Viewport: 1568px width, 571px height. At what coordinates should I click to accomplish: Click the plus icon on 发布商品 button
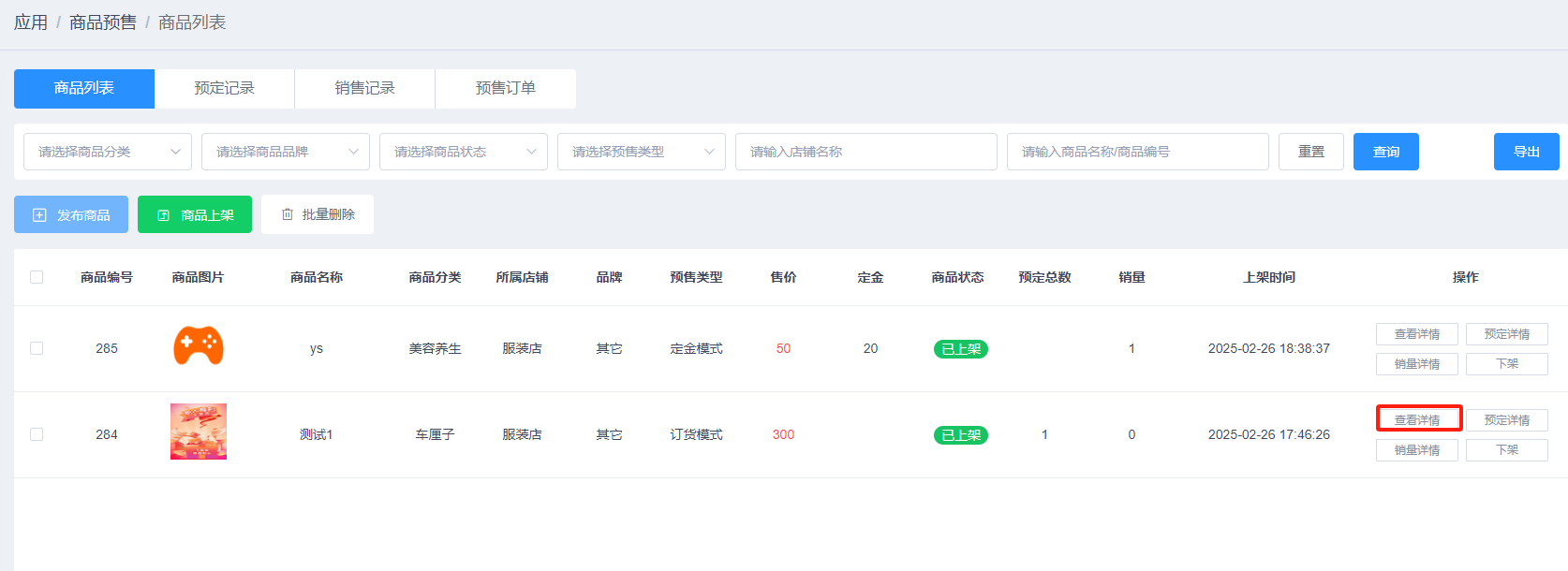pyautogui.click(x=39, y=215)
